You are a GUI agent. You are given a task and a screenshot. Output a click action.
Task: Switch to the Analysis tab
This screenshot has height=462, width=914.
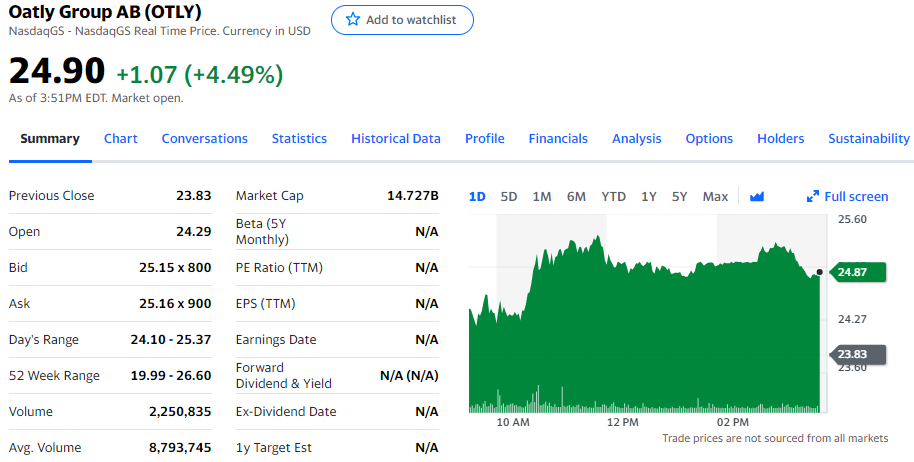637,139
